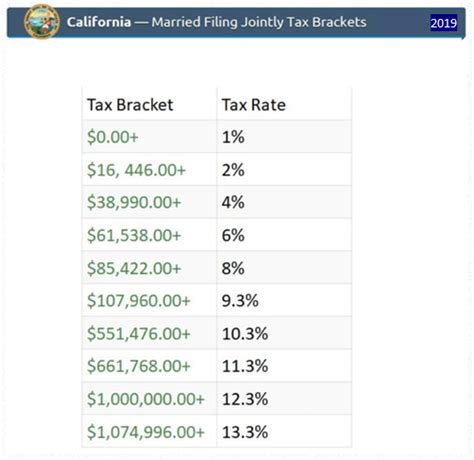Open the $551,476.00+ bracket link
474x460 pixels.
pos(139,333)
